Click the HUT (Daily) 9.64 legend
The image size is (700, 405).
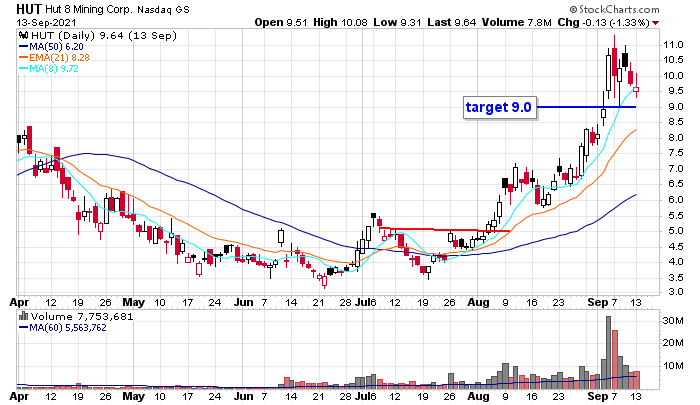pos(104,35)
